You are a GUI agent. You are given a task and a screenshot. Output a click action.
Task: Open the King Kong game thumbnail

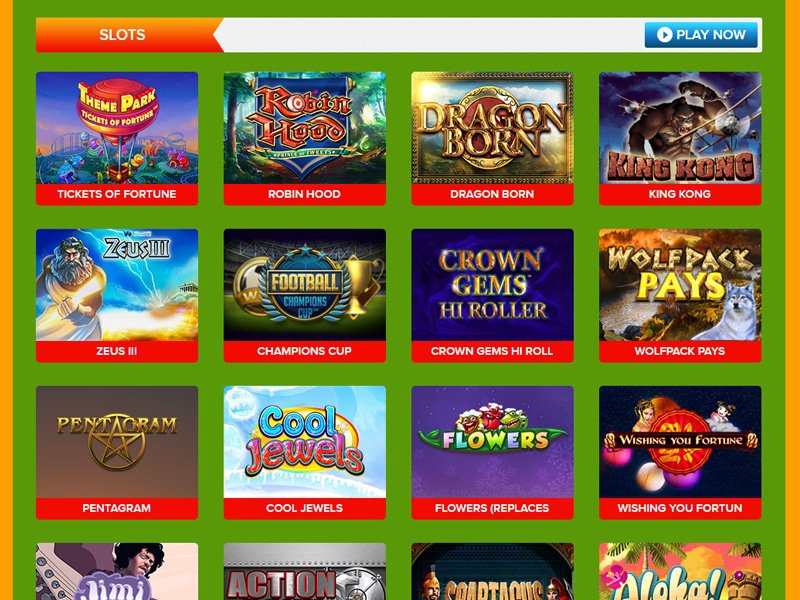pos(680,128)
